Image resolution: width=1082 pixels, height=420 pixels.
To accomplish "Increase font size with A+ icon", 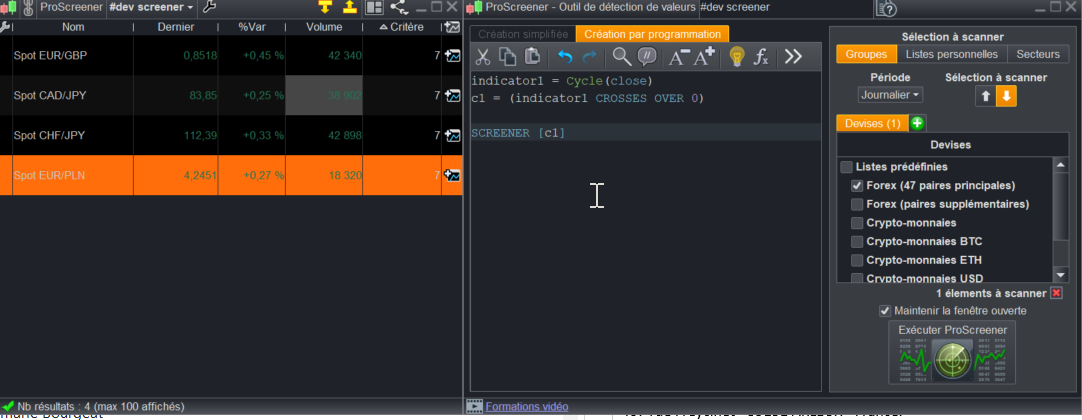I will [703, 57].
